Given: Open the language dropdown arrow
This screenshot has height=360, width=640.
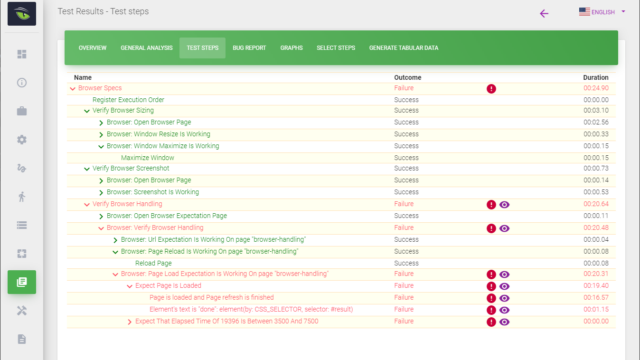Looking at the screenshot, I should 623,11.
